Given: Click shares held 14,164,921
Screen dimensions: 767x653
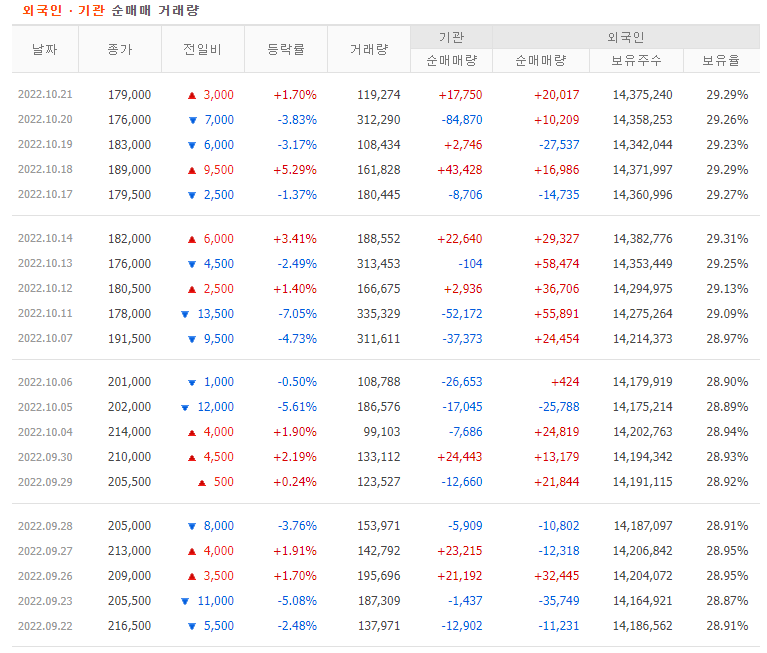Looking at the screenshot, I should point(643,601).
